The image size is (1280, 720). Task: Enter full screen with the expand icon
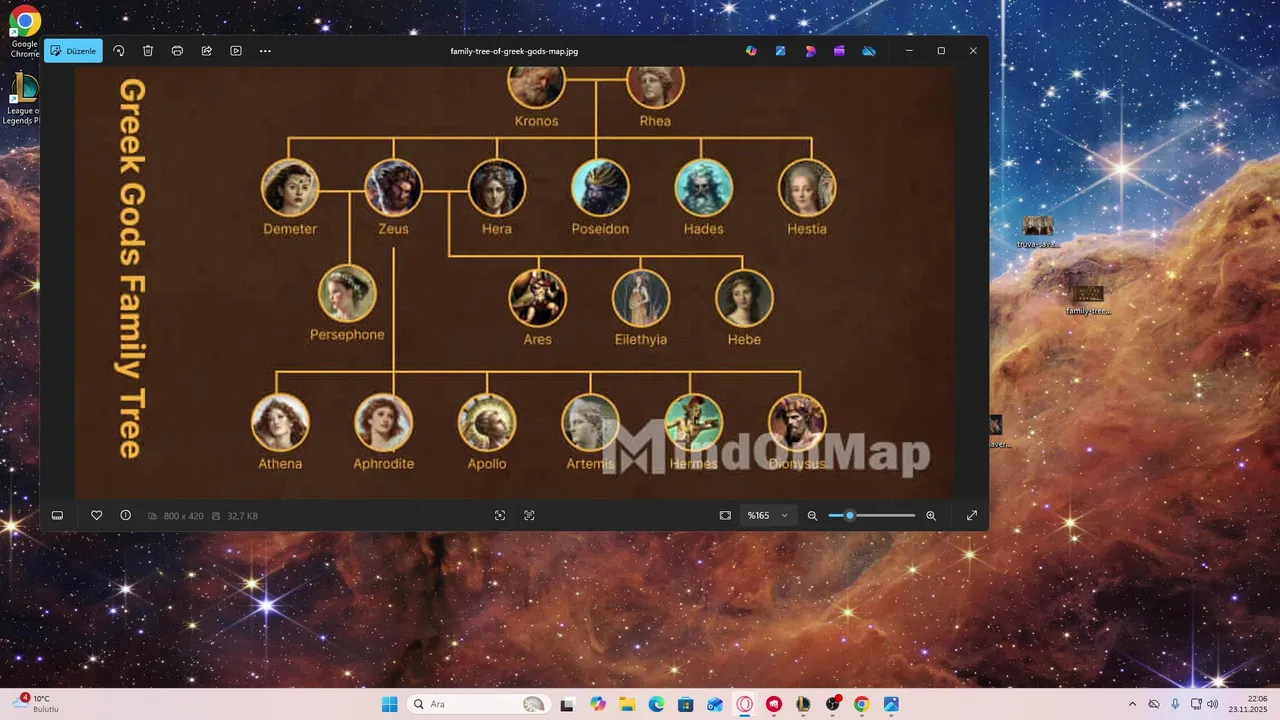click(972, 515)
